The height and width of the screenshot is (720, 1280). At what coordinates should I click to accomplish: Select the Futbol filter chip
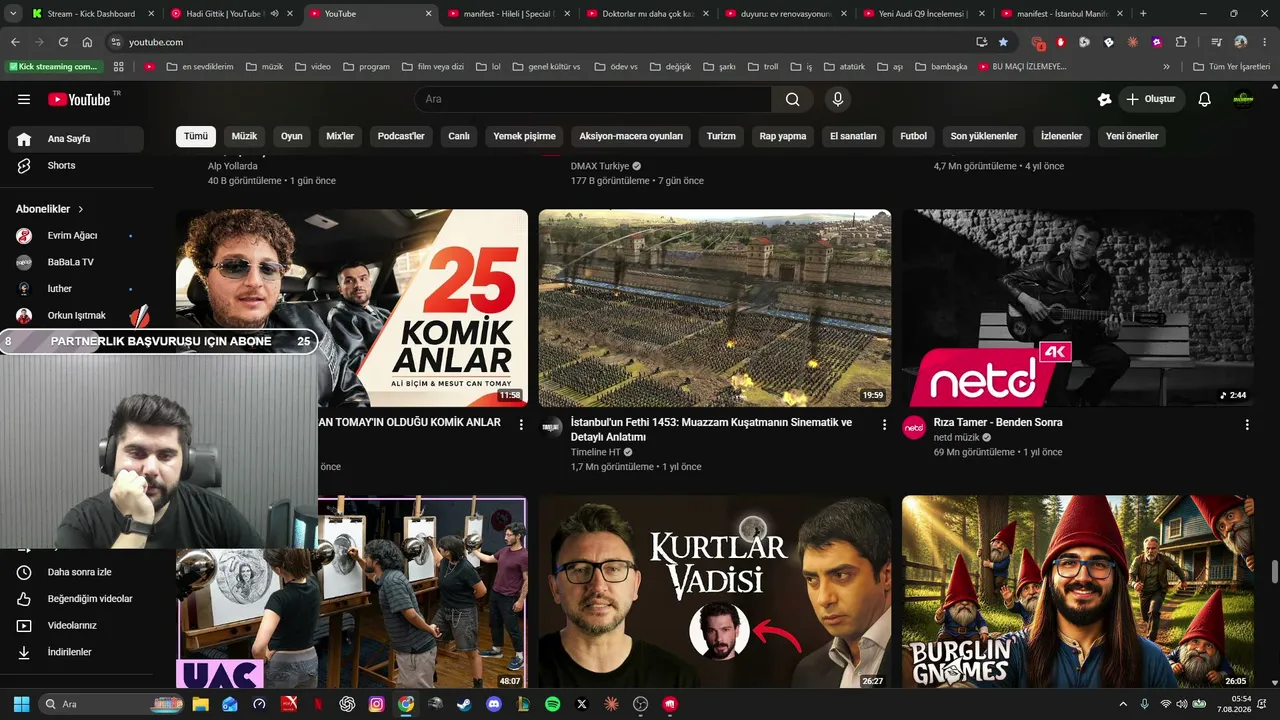pos(914,136)
